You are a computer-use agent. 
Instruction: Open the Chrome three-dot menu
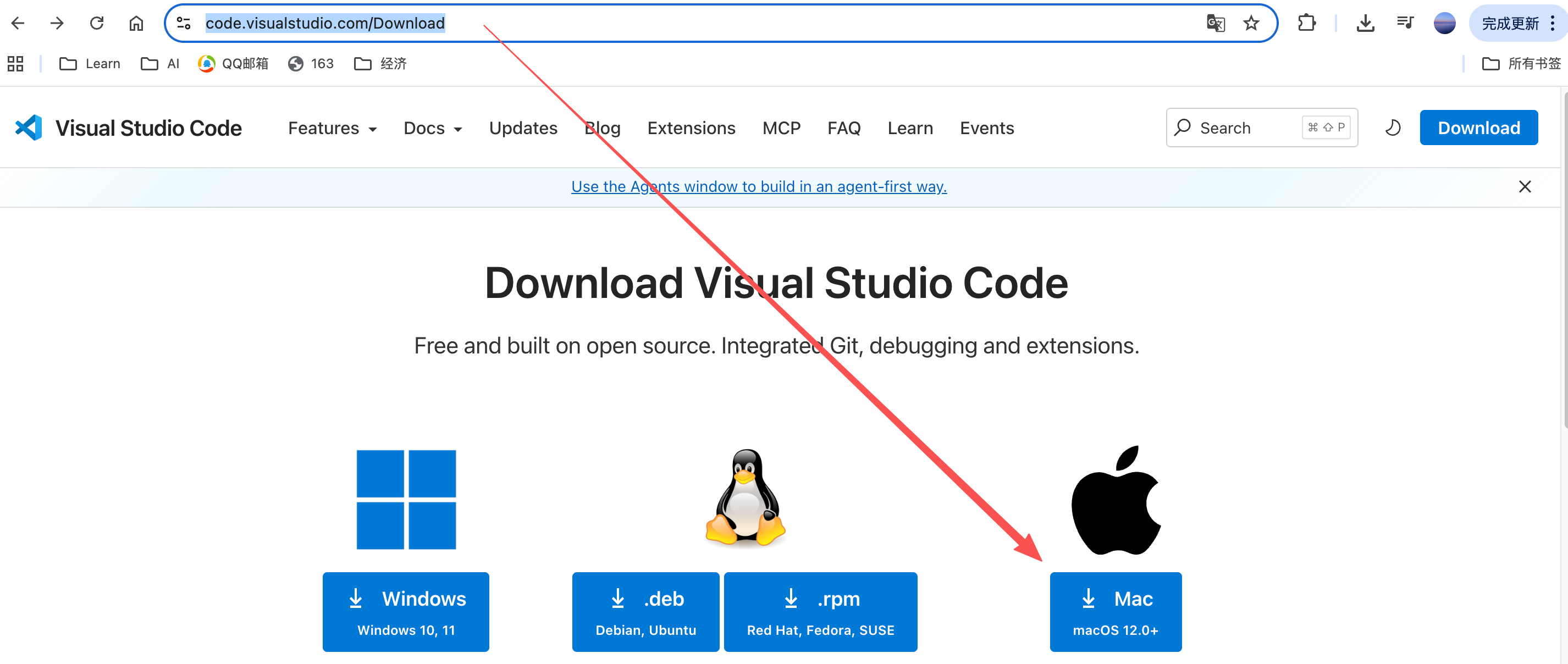point(1553,23)
